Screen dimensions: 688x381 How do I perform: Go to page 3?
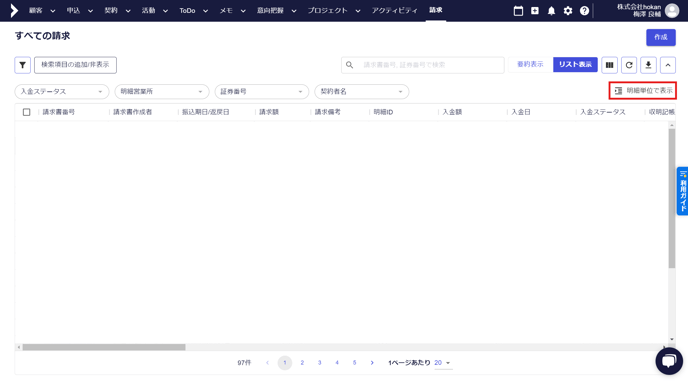click(319, 363)
